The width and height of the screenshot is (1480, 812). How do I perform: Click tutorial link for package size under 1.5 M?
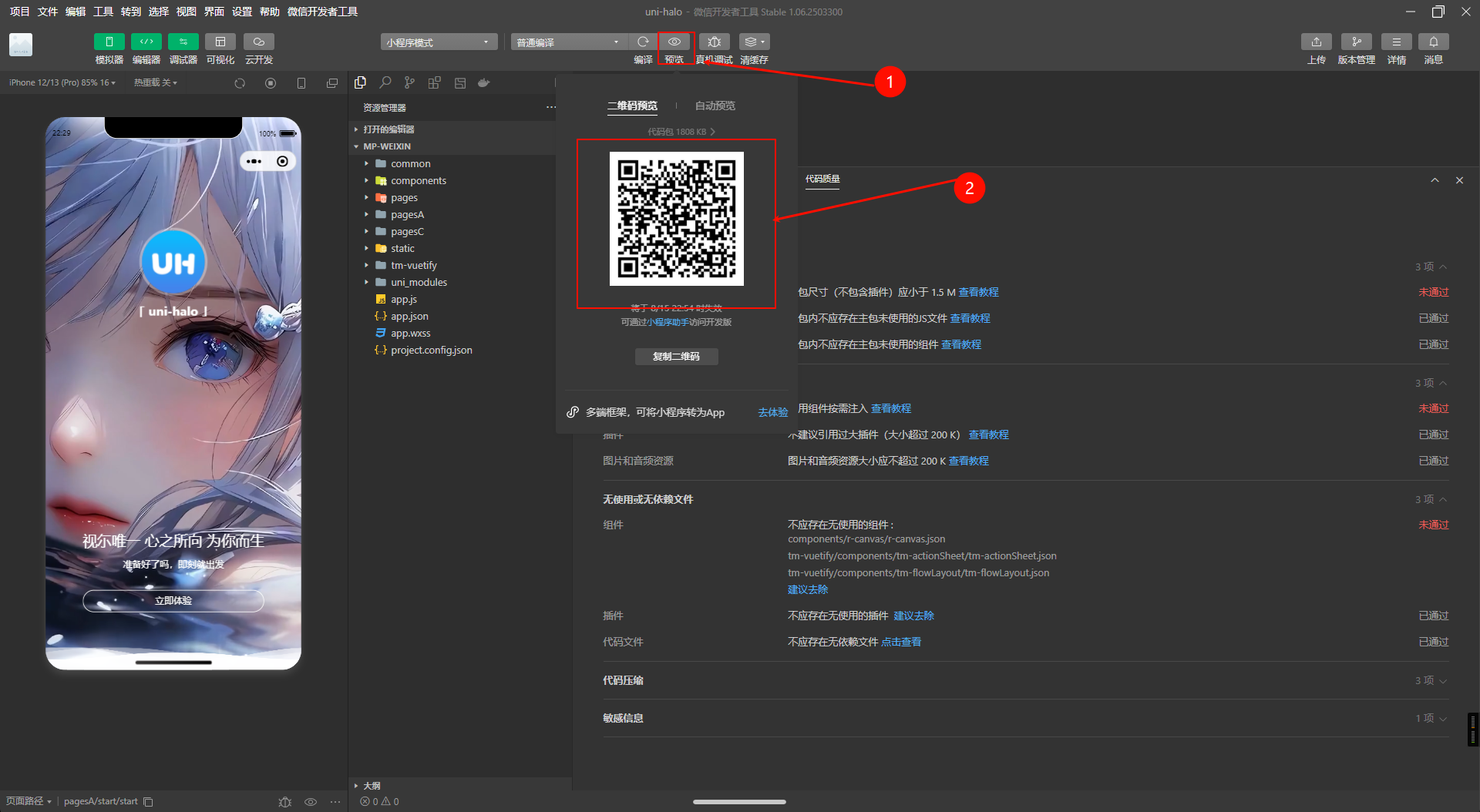(x=978, y=292)
